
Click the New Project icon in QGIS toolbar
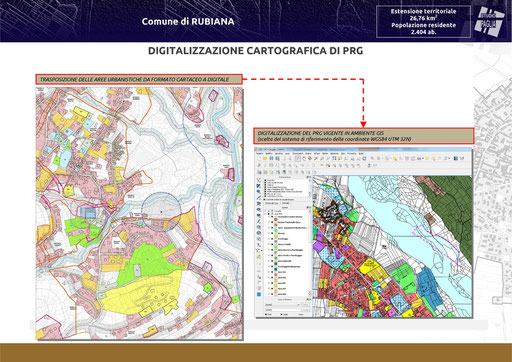pos(259,158)
